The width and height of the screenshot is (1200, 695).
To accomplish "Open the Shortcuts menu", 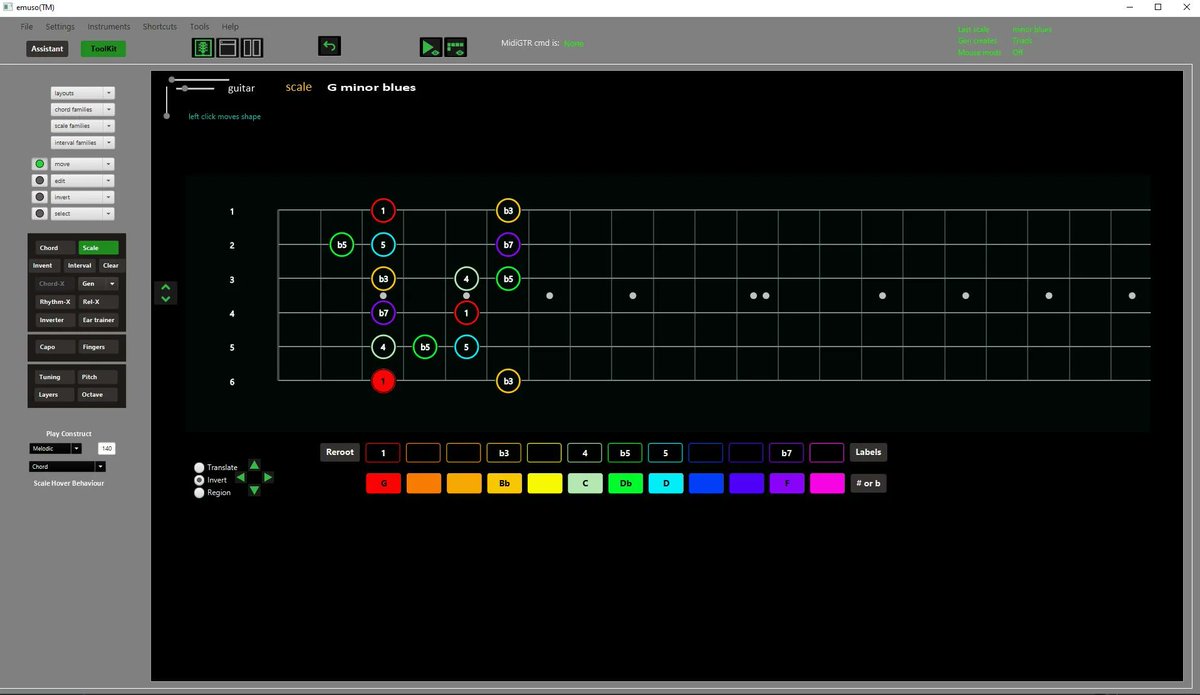I will pyautogui.click(x=160, y=26).
